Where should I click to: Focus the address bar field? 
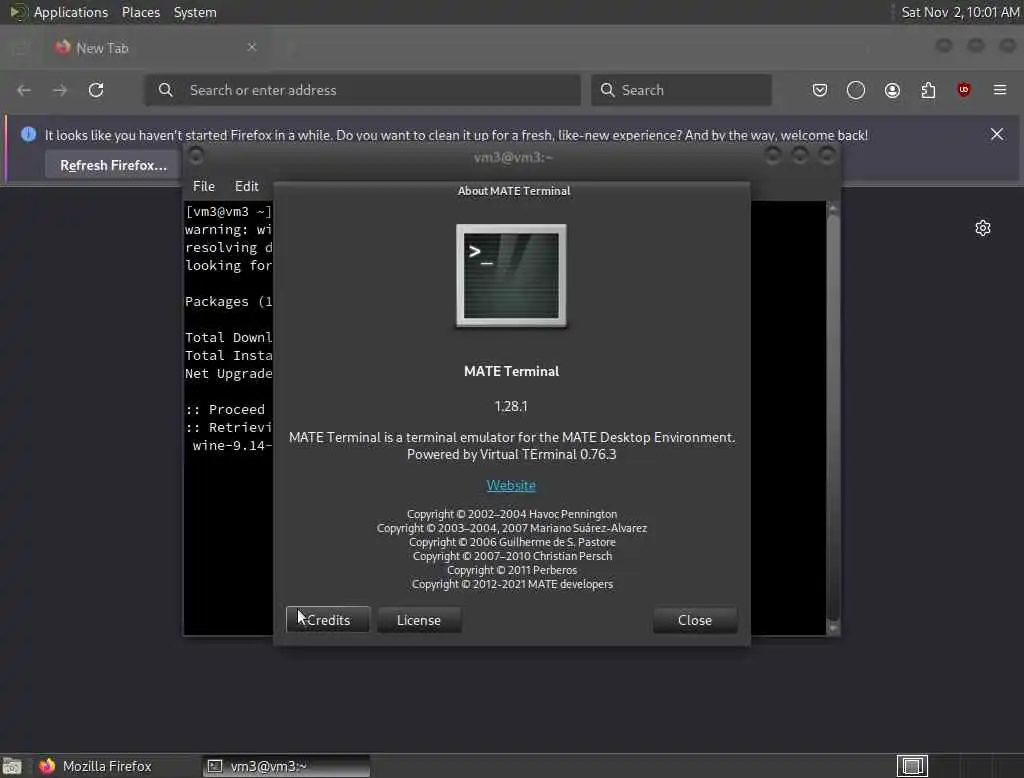click(x=362, y=90)
